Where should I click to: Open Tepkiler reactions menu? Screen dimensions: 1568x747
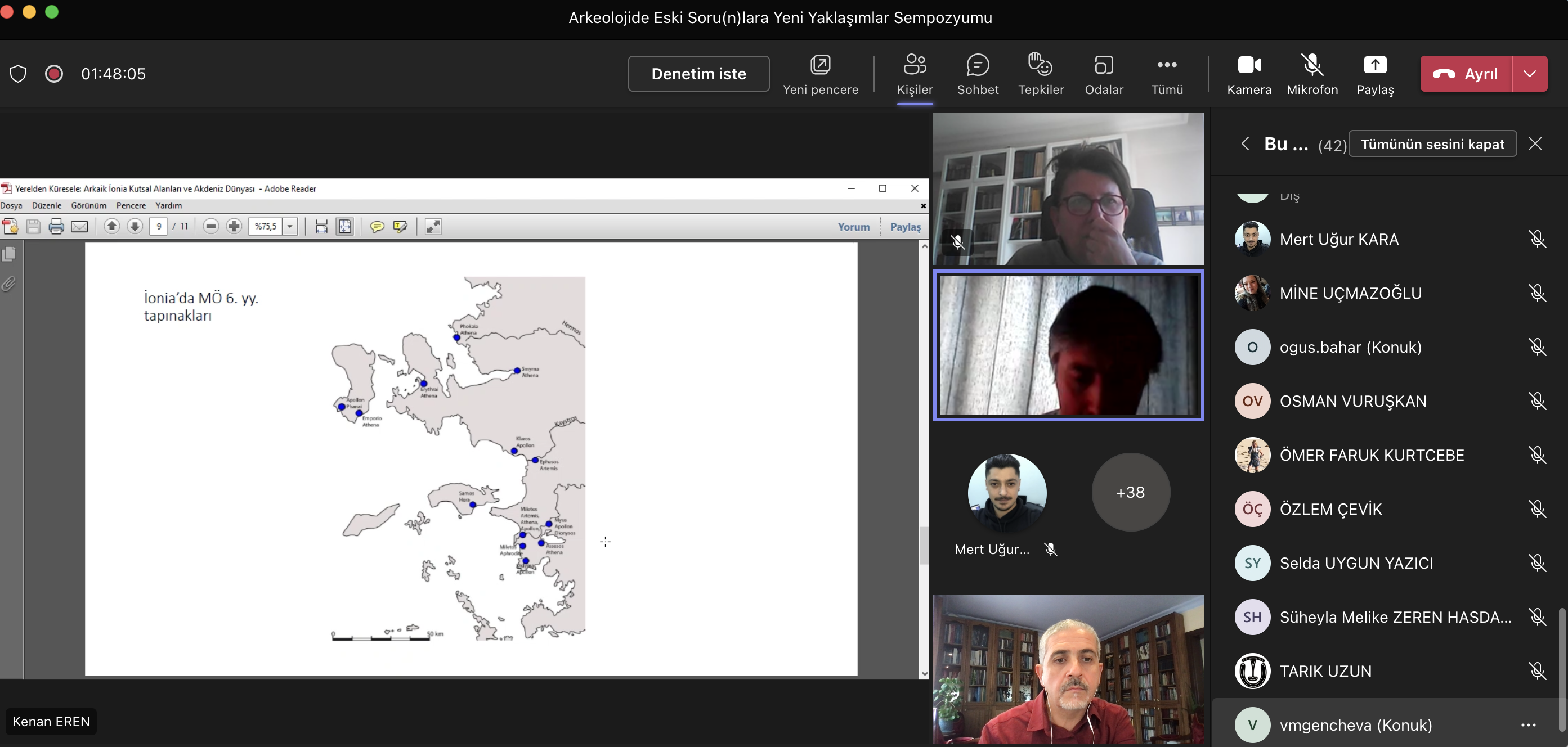point(1041,74)
